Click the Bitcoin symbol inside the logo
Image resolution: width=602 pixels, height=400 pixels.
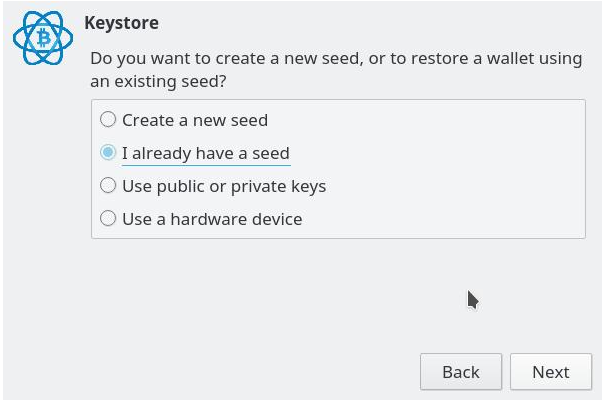43,38
